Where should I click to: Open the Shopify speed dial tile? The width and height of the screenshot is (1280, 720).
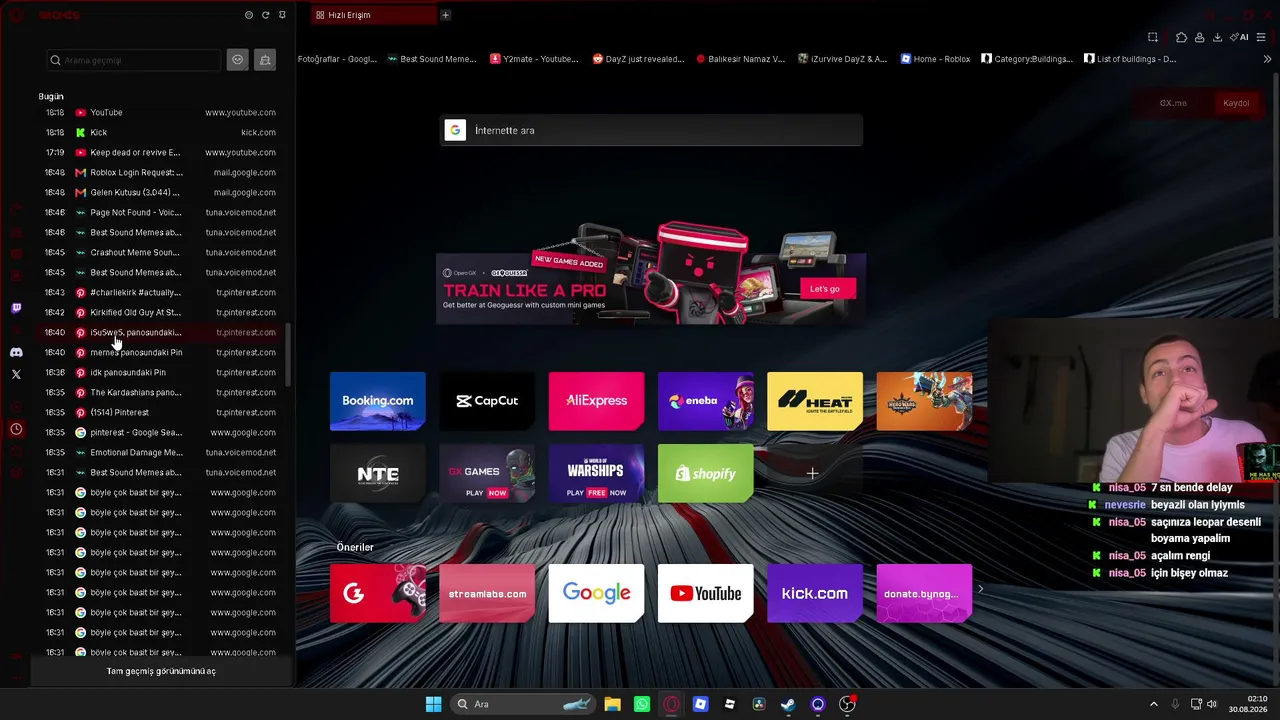pyautogui.click(x=705, y=474)
